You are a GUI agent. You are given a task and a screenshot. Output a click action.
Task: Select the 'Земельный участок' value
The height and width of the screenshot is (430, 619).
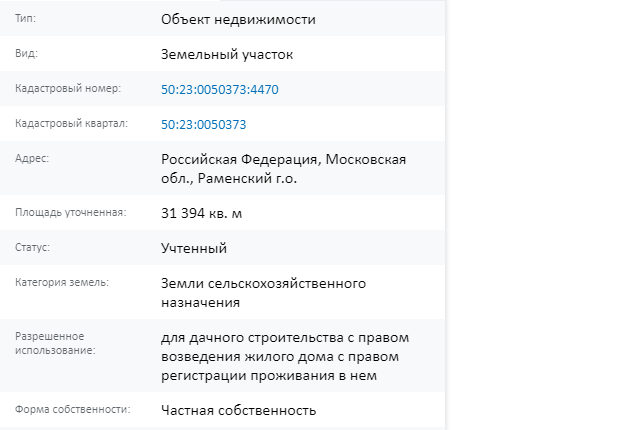(227, 54)
